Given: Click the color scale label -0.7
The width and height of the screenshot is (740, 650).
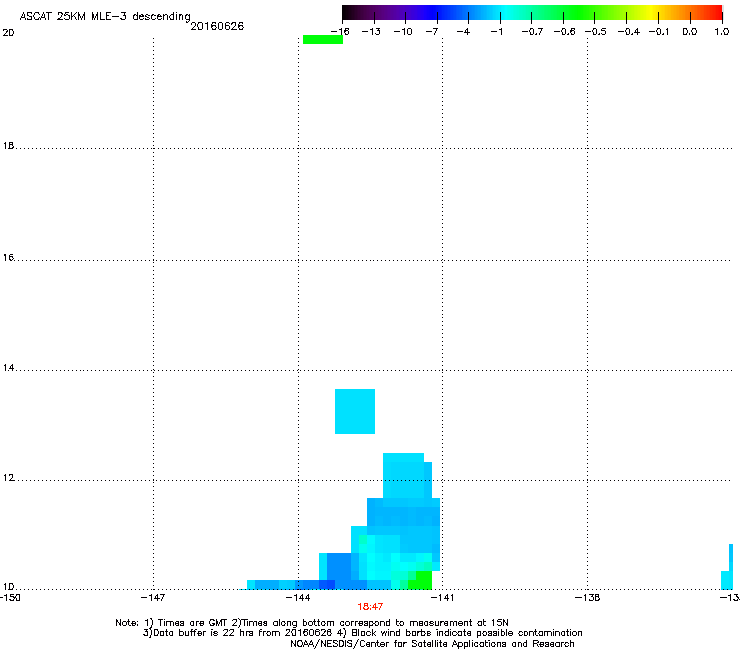Looking at the screenshot, I should coord(532,32).
